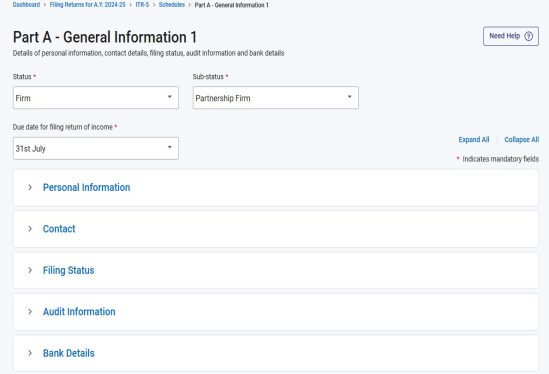The height and width of the screenshot is (374, 549).
Task: Click the Contact section heading
Action: coord(59,229)
